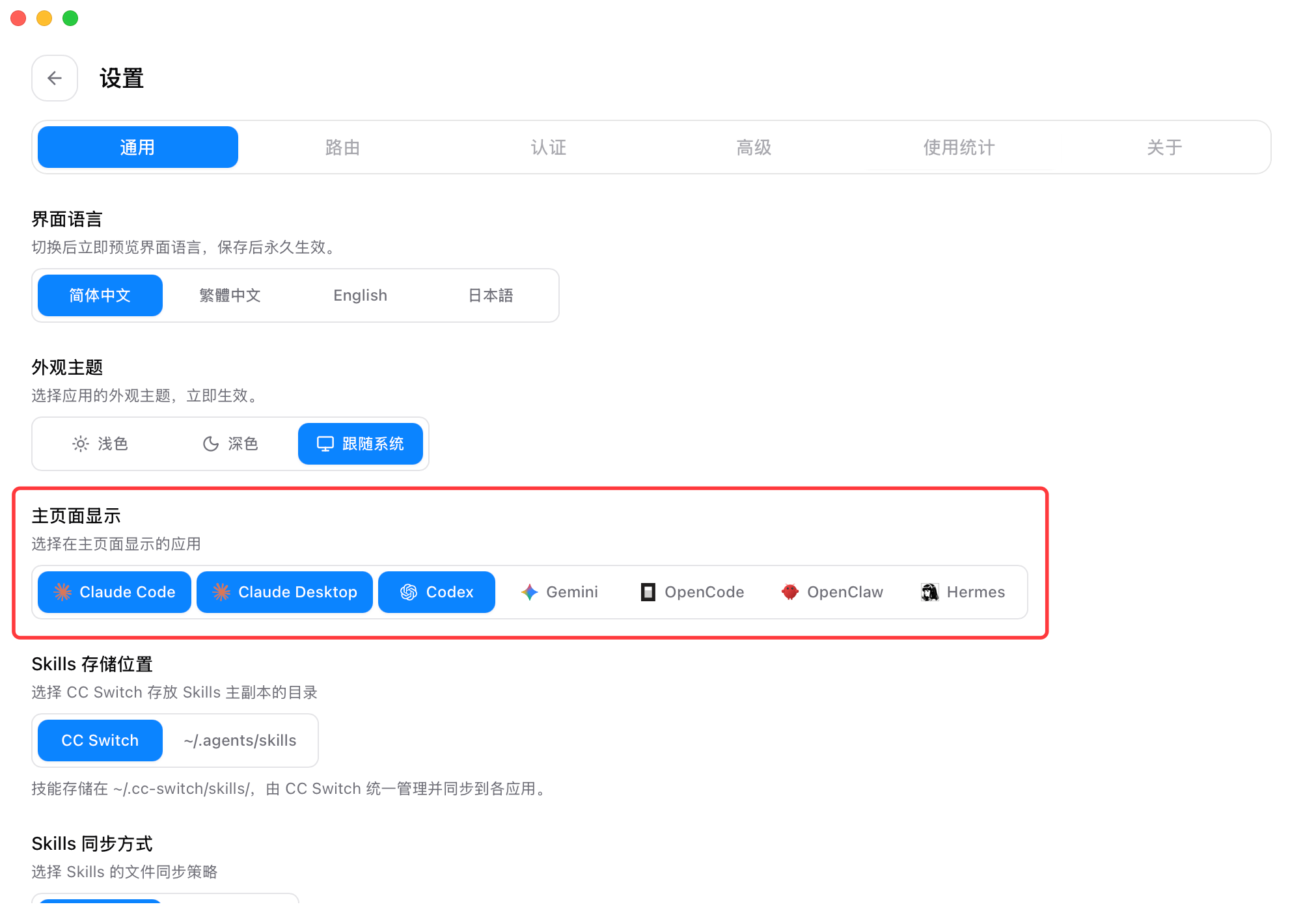Click the Skills 同步方式 heading
Viewport: 1303px width, 924px height.
tap(92, 844)
